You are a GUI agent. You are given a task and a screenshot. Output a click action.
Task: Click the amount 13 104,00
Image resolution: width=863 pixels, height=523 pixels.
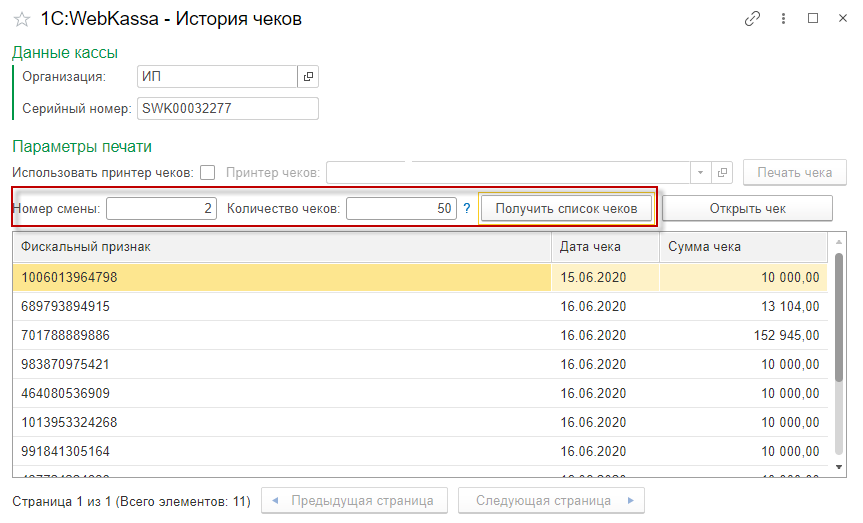click(x=790, y=307)
